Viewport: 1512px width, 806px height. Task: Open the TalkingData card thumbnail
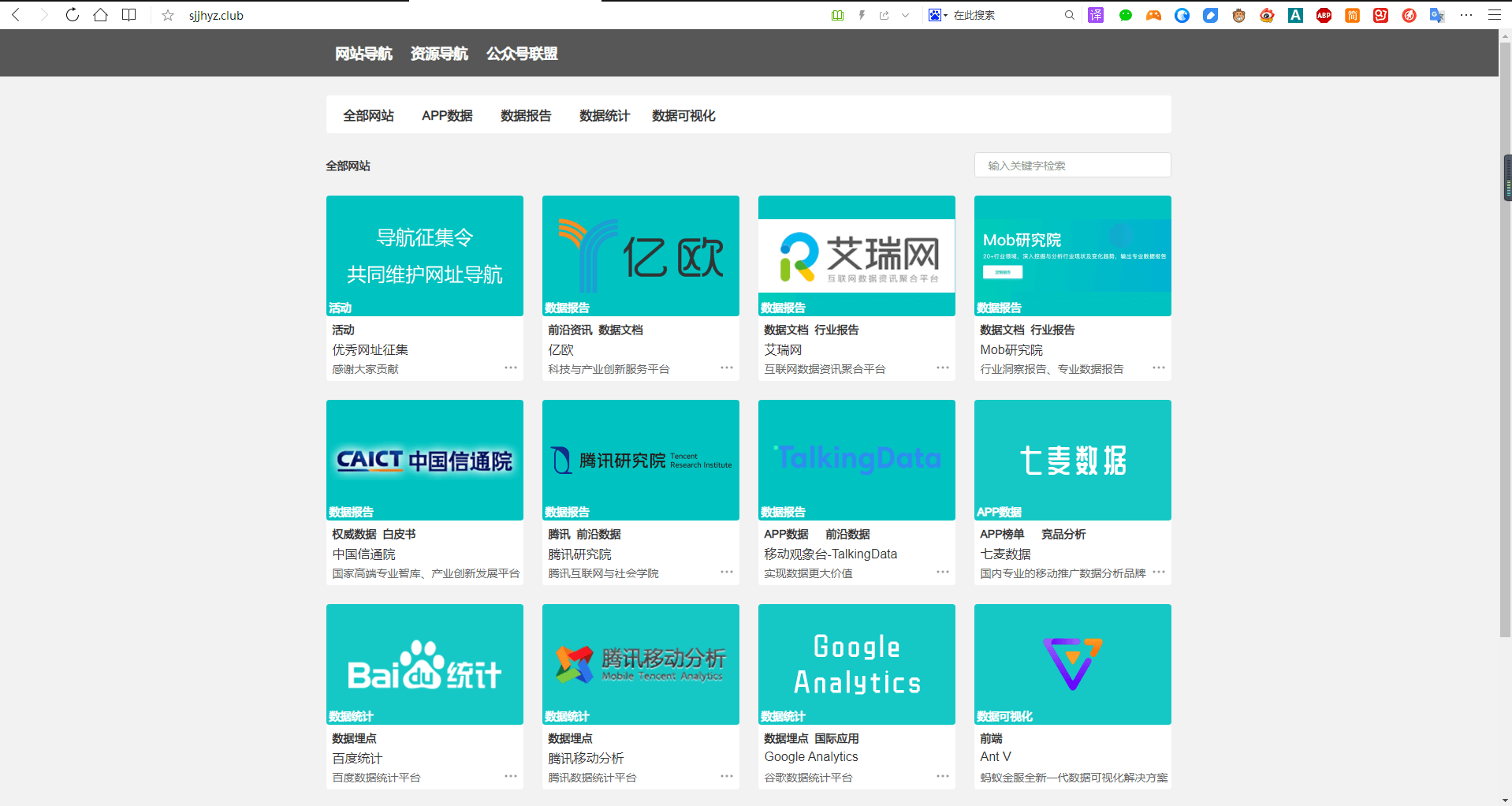[857, 460]
